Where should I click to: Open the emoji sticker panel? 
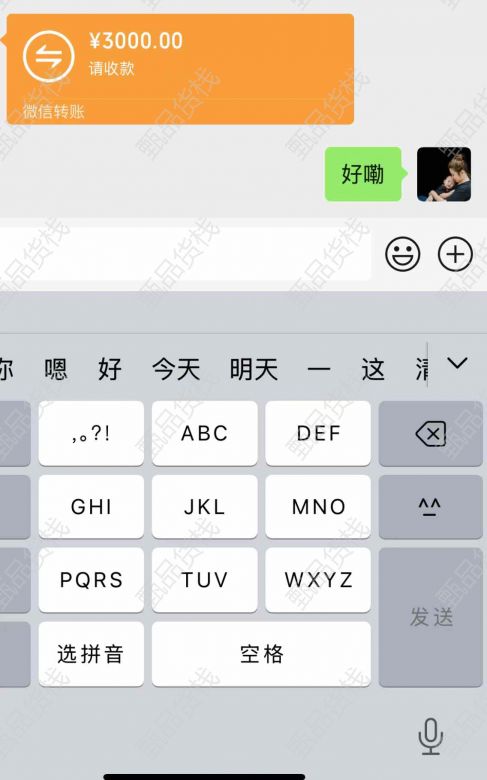[402, 254]
